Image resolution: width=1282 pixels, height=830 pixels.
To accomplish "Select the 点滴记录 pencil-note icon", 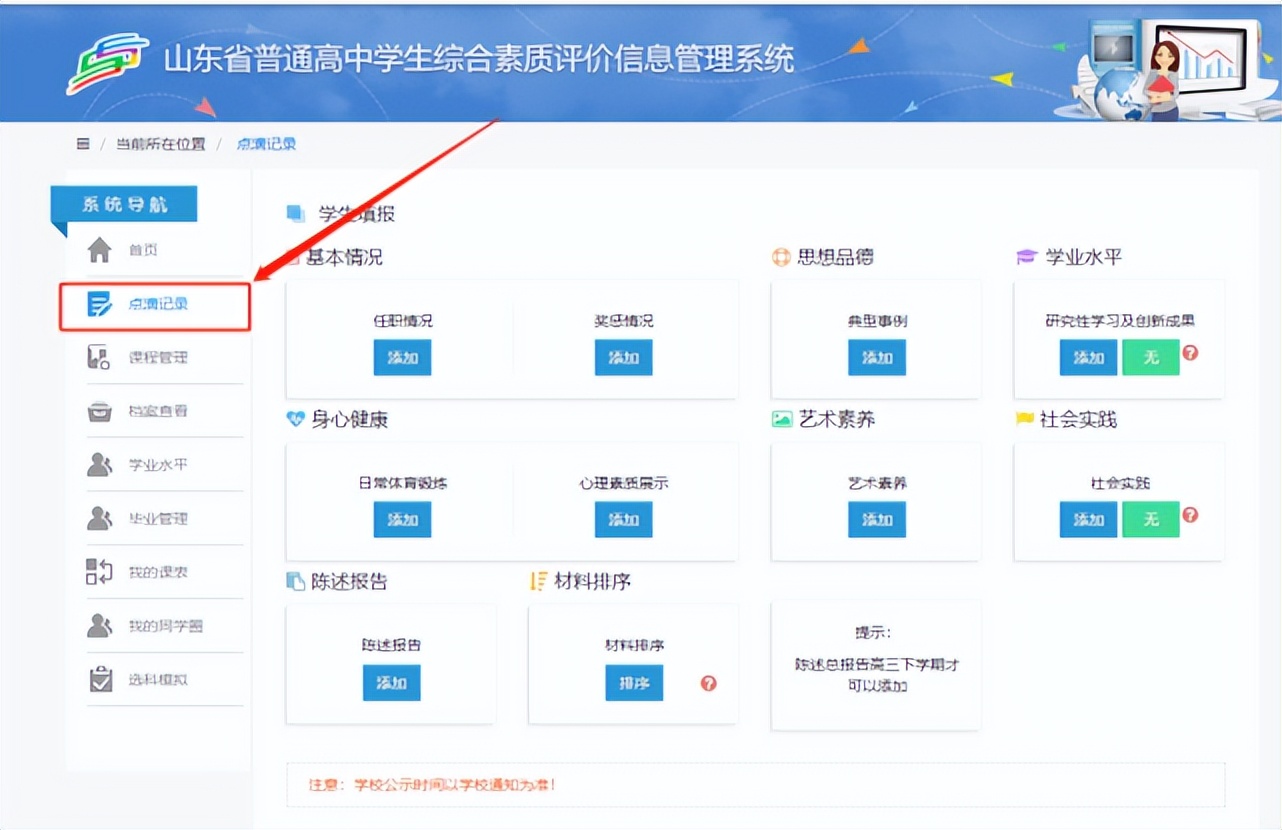I will tap(99, 304).
